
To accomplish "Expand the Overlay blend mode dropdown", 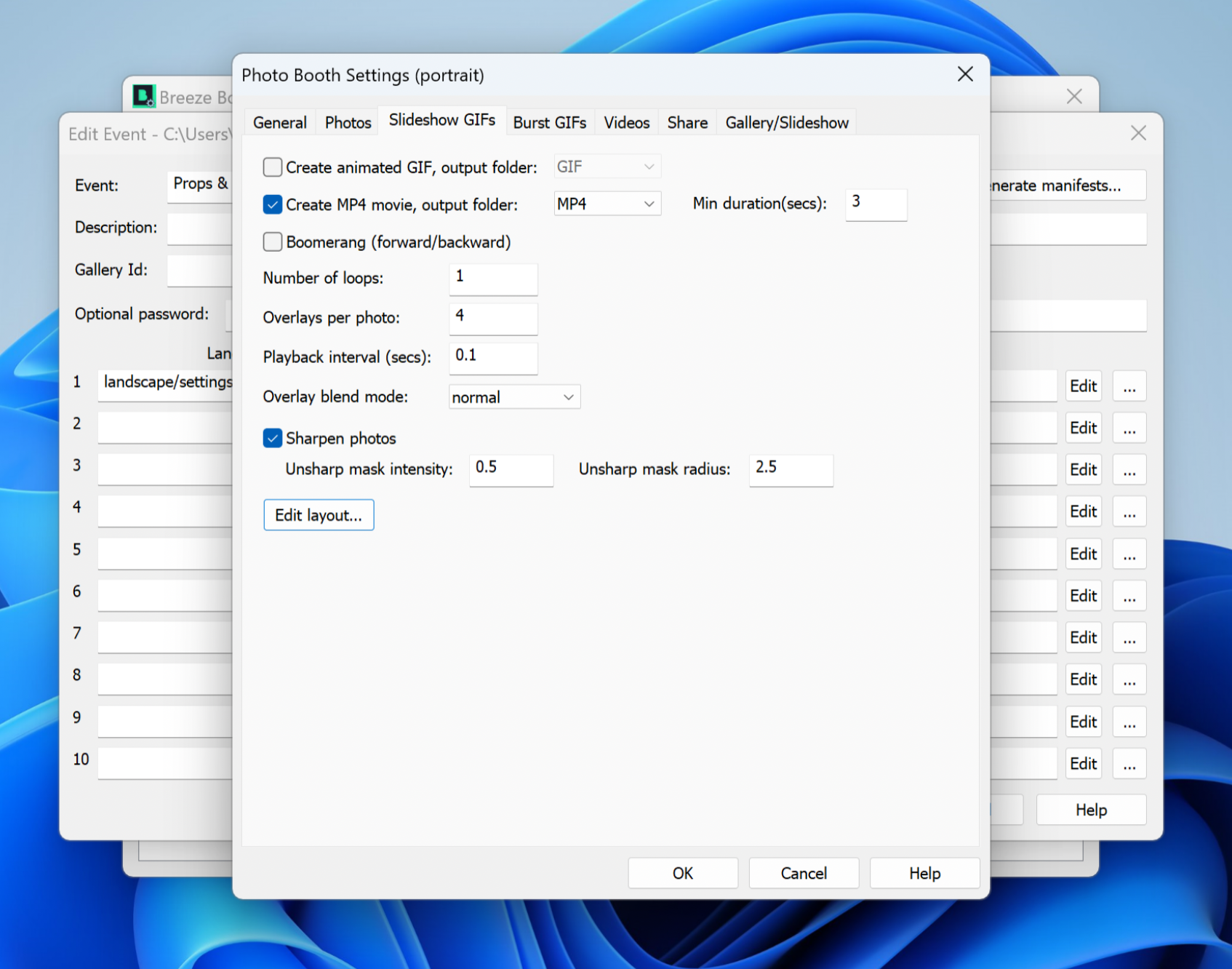I will (x=513, y=397).
